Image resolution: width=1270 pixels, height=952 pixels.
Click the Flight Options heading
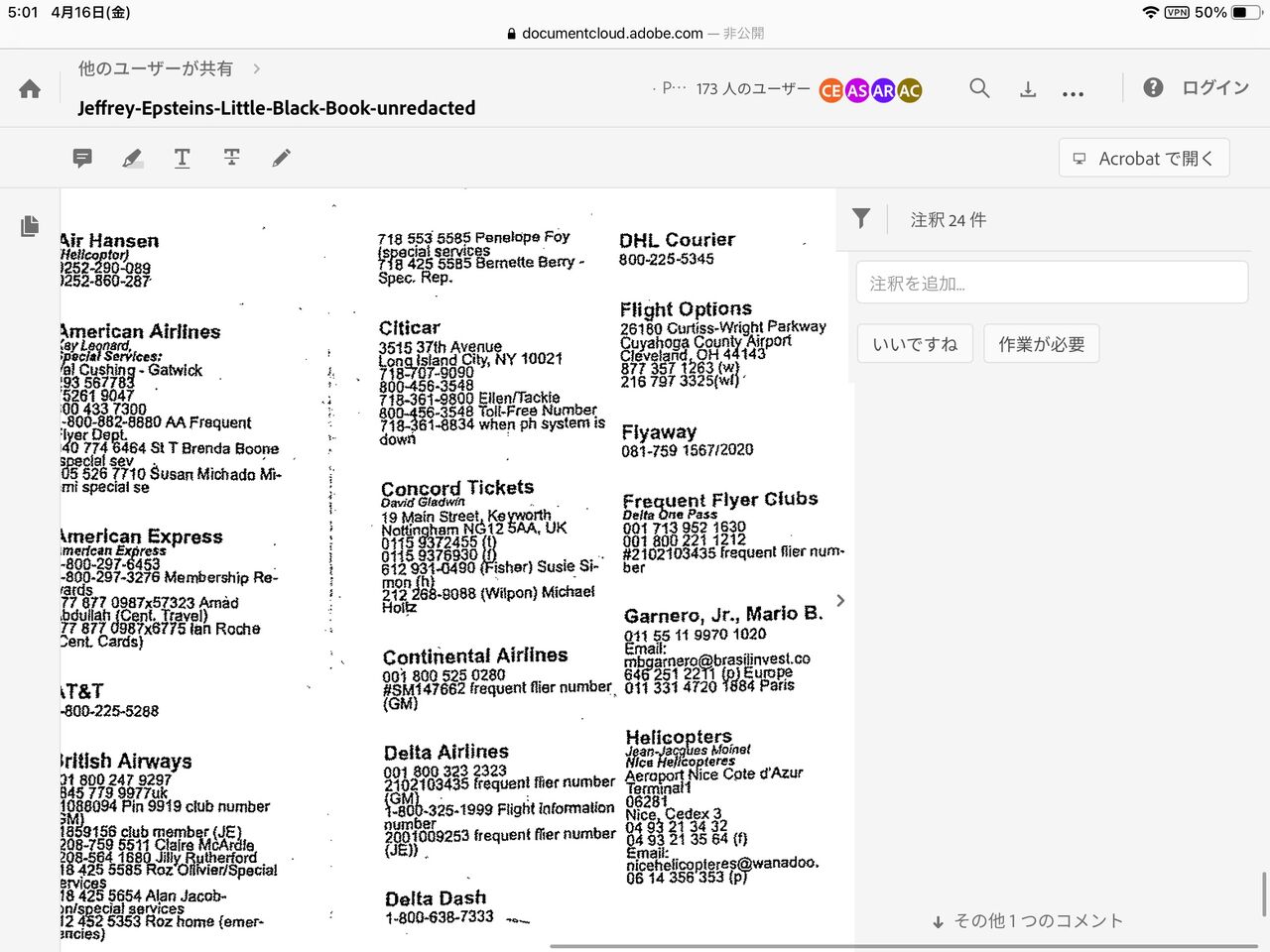pos(686,309)
